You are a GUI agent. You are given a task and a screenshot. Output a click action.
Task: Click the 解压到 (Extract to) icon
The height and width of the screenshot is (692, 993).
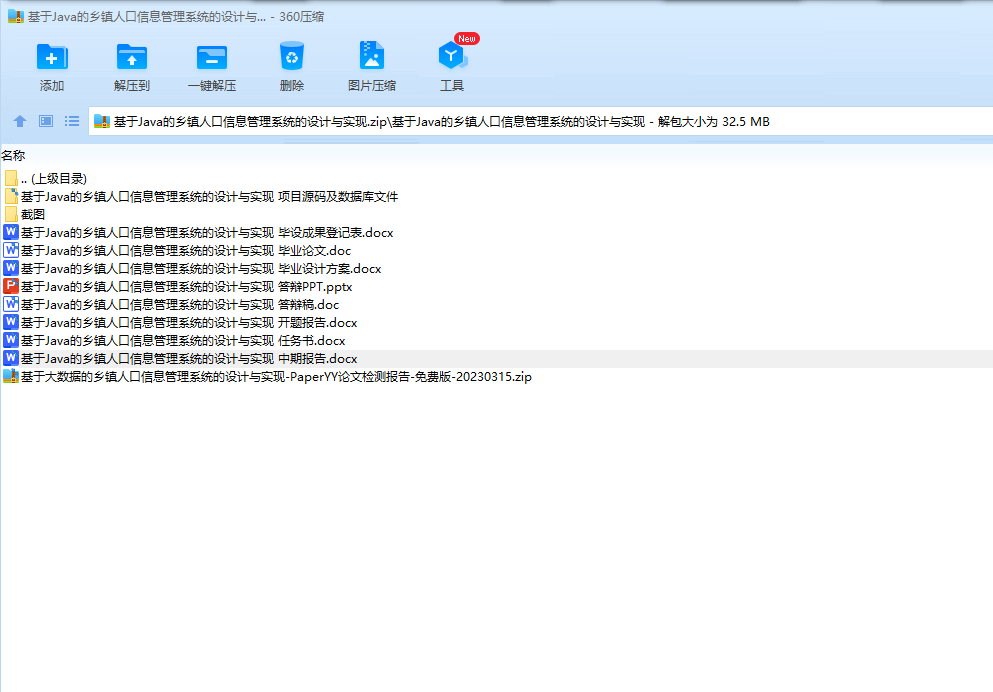point(132,57)
